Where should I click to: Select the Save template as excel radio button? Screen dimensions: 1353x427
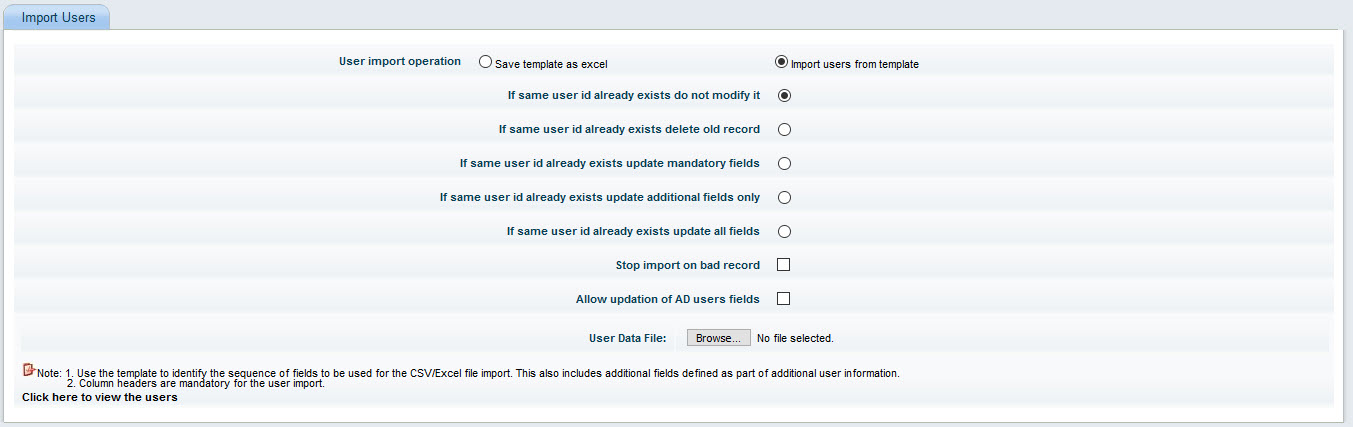486,62
